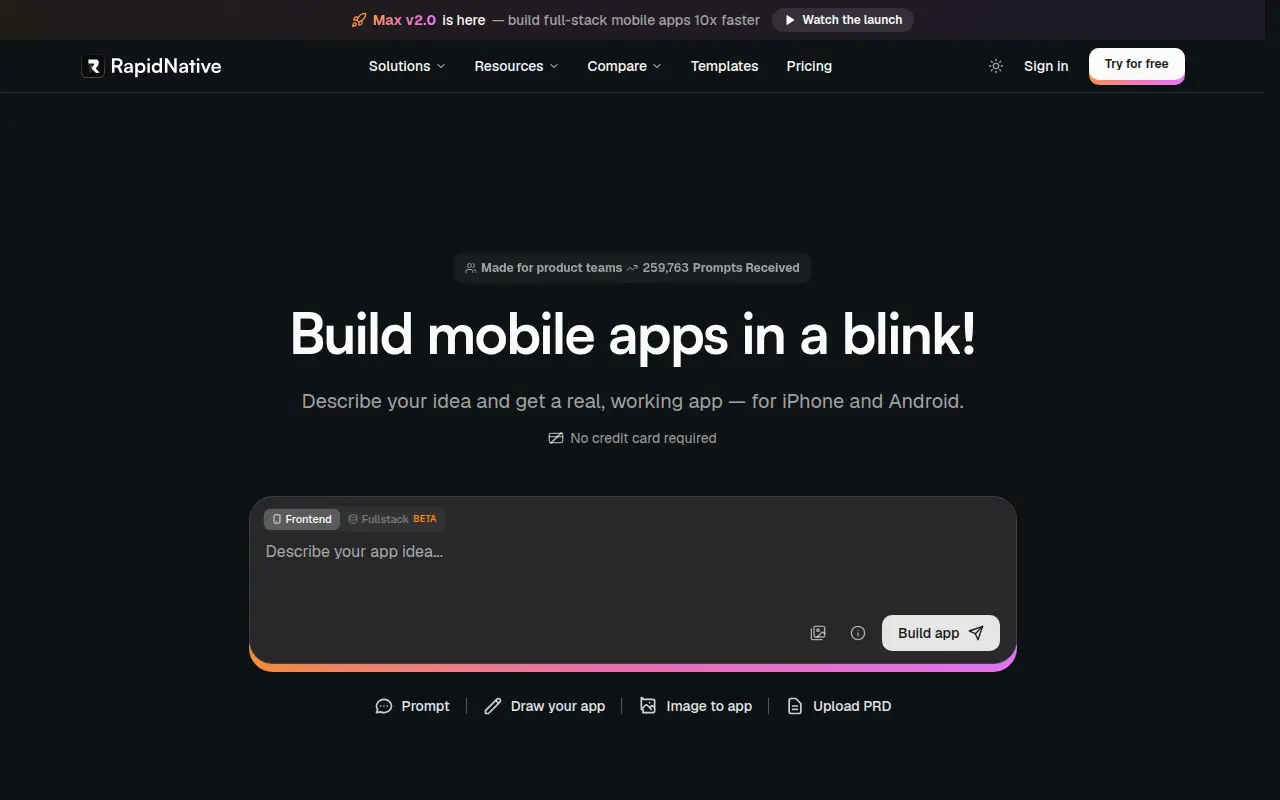Click the info circle icon near Build app
1280x800 pixels.
tap(858, 633)
